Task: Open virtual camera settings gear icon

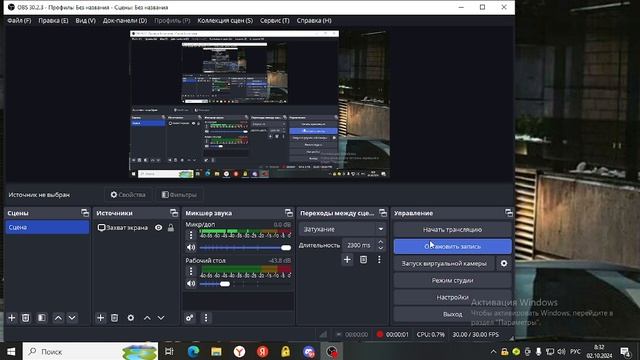Action: [504, 264]
